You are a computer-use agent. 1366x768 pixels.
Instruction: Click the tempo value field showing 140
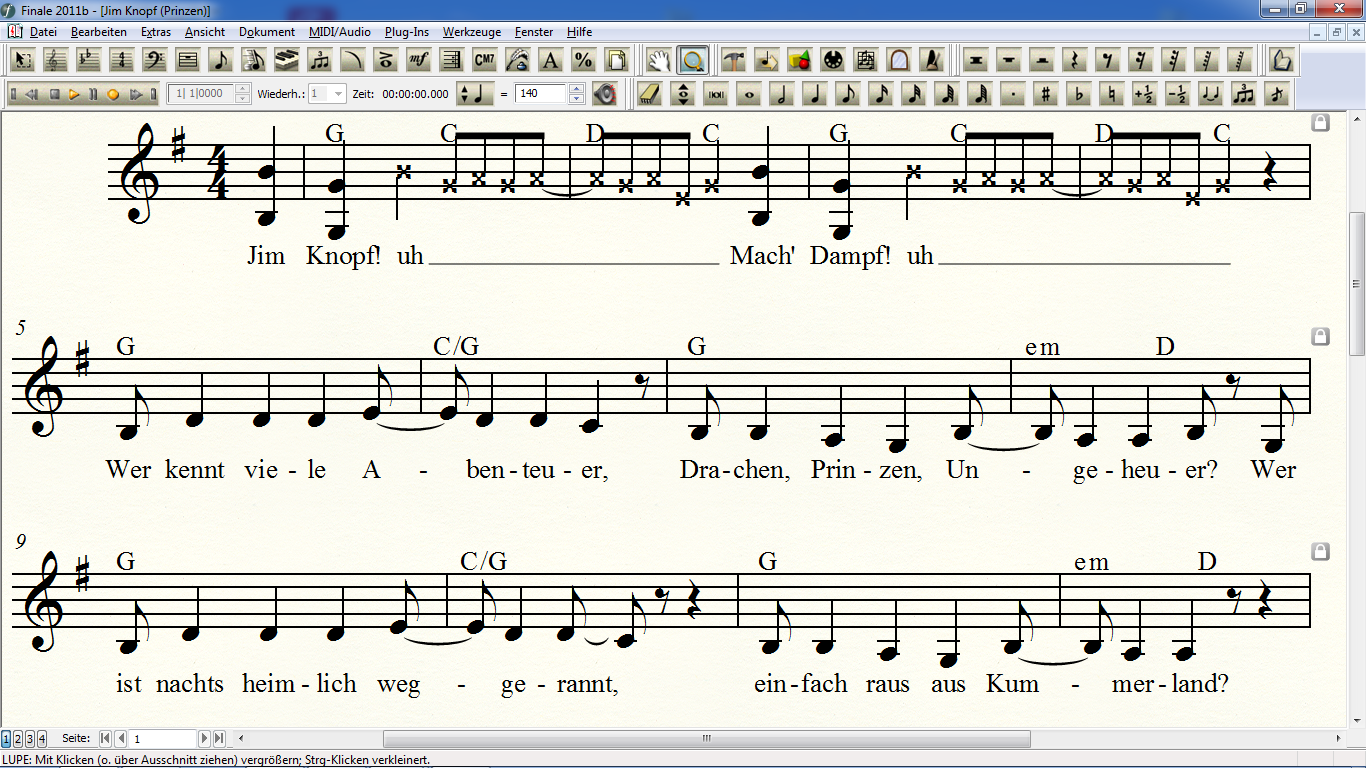point(541,94)
